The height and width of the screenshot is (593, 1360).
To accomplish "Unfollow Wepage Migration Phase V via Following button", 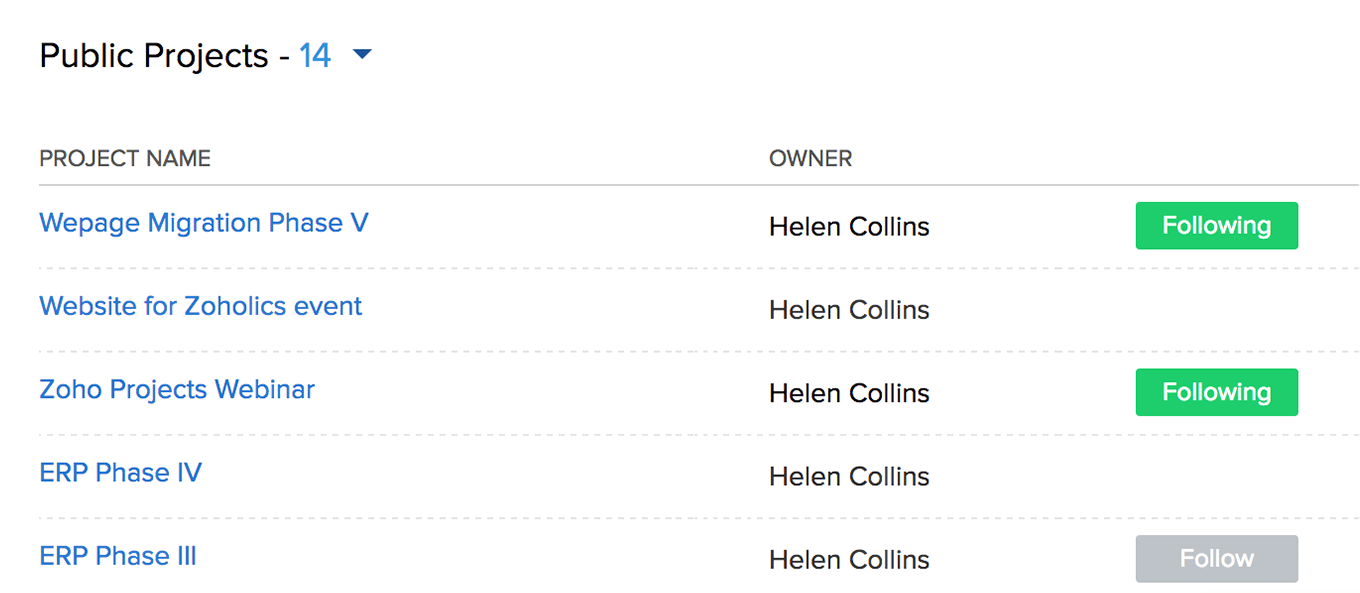I will coord(1216,226).
